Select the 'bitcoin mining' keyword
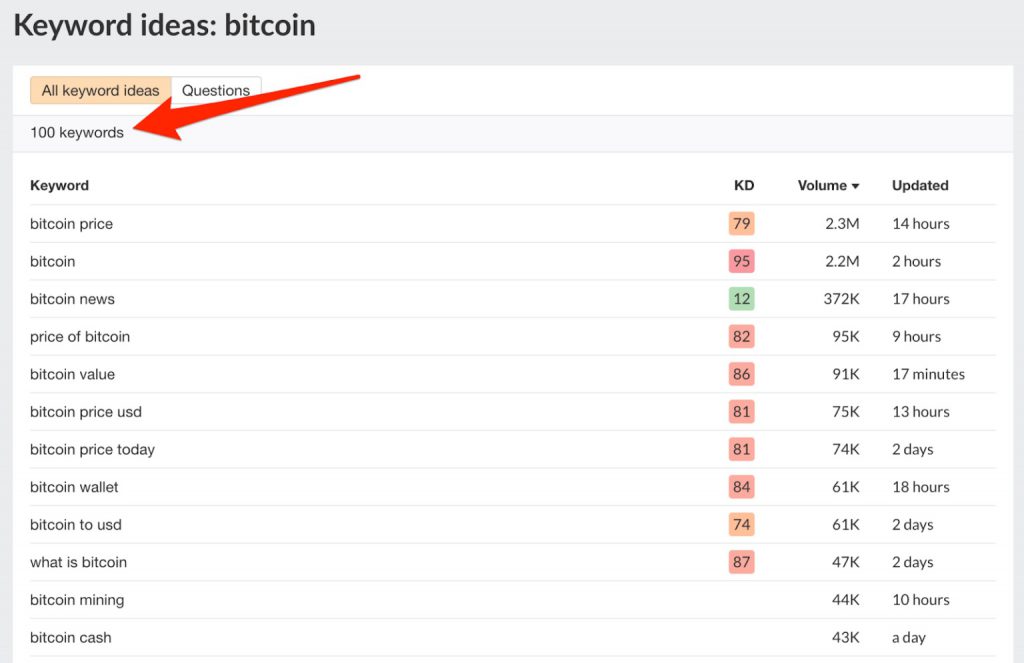Image resolution: width=1024 pixels, height=663 pixels. (x=77, y=600)
